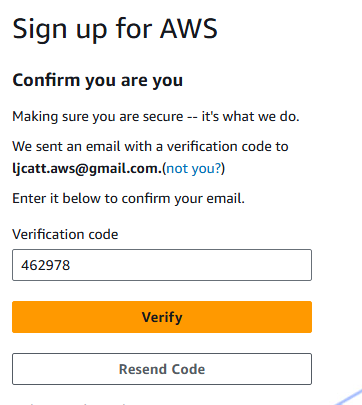Screen dimensions: 362x405
Task: Click the "Sign up for AWS" heading
Action: [115, 29]
